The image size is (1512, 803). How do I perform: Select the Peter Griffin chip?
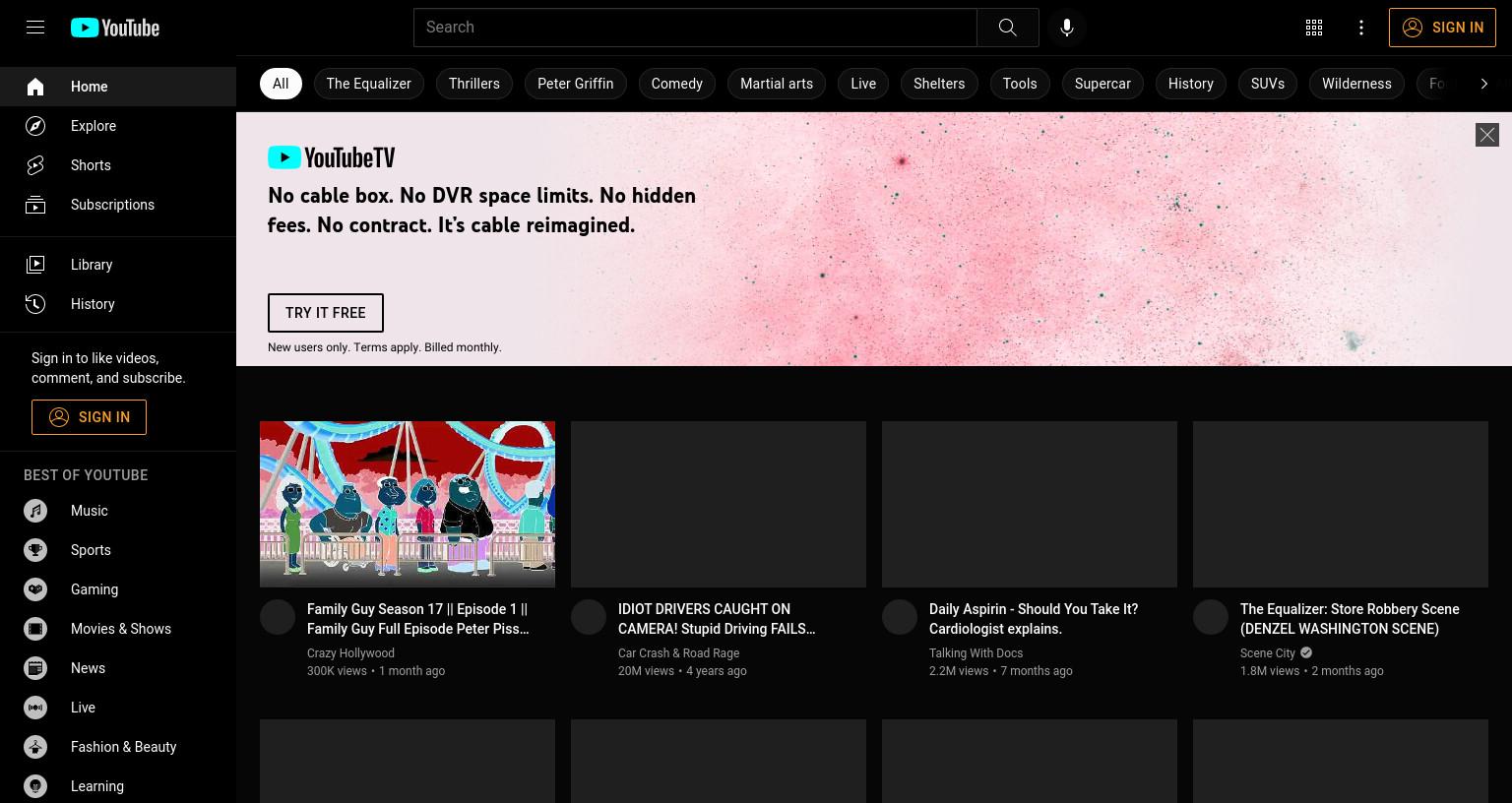[x=575, y=84]
